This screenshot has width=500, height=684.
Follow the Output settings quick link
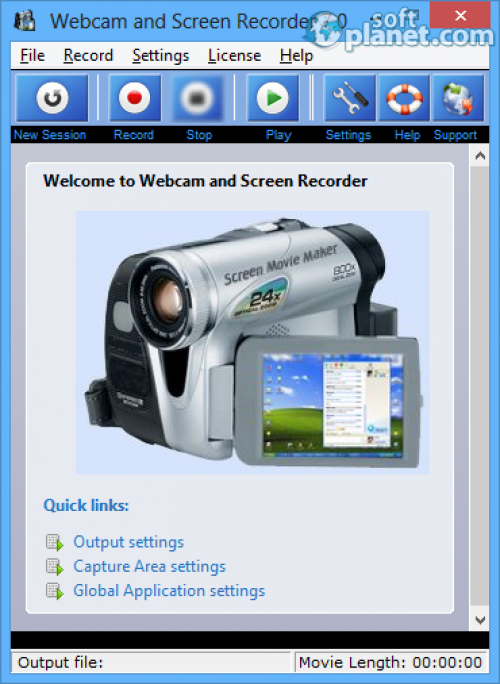(128, 542)
